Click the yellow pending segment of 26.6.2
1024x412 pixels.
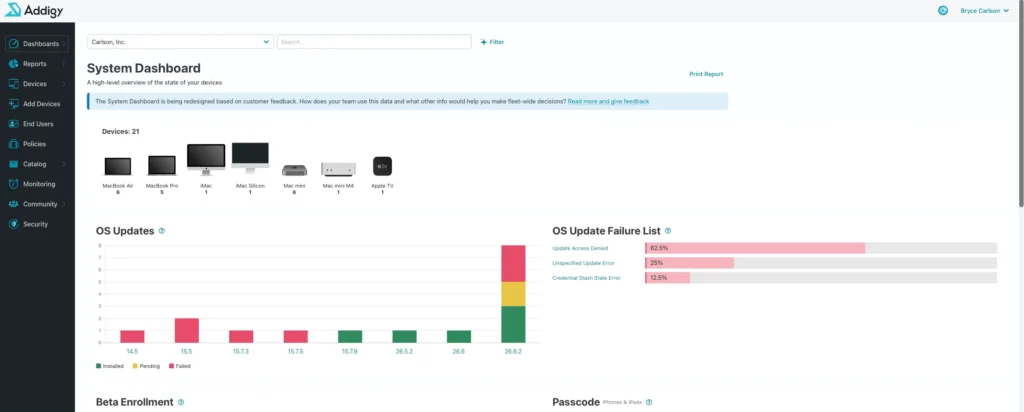coord(513,294)
